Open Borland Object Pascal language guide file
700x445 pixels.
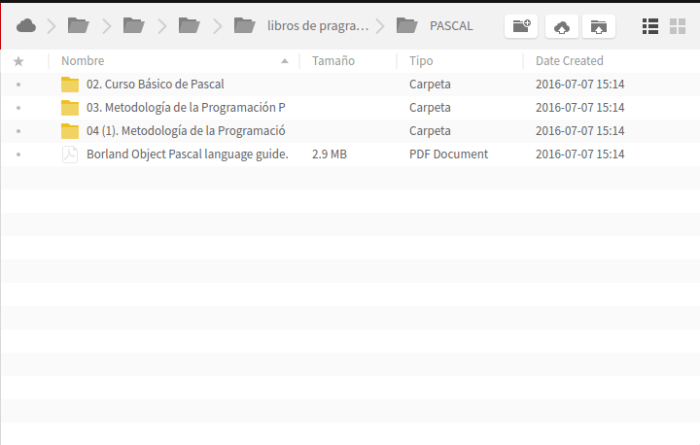coord(187,154)
